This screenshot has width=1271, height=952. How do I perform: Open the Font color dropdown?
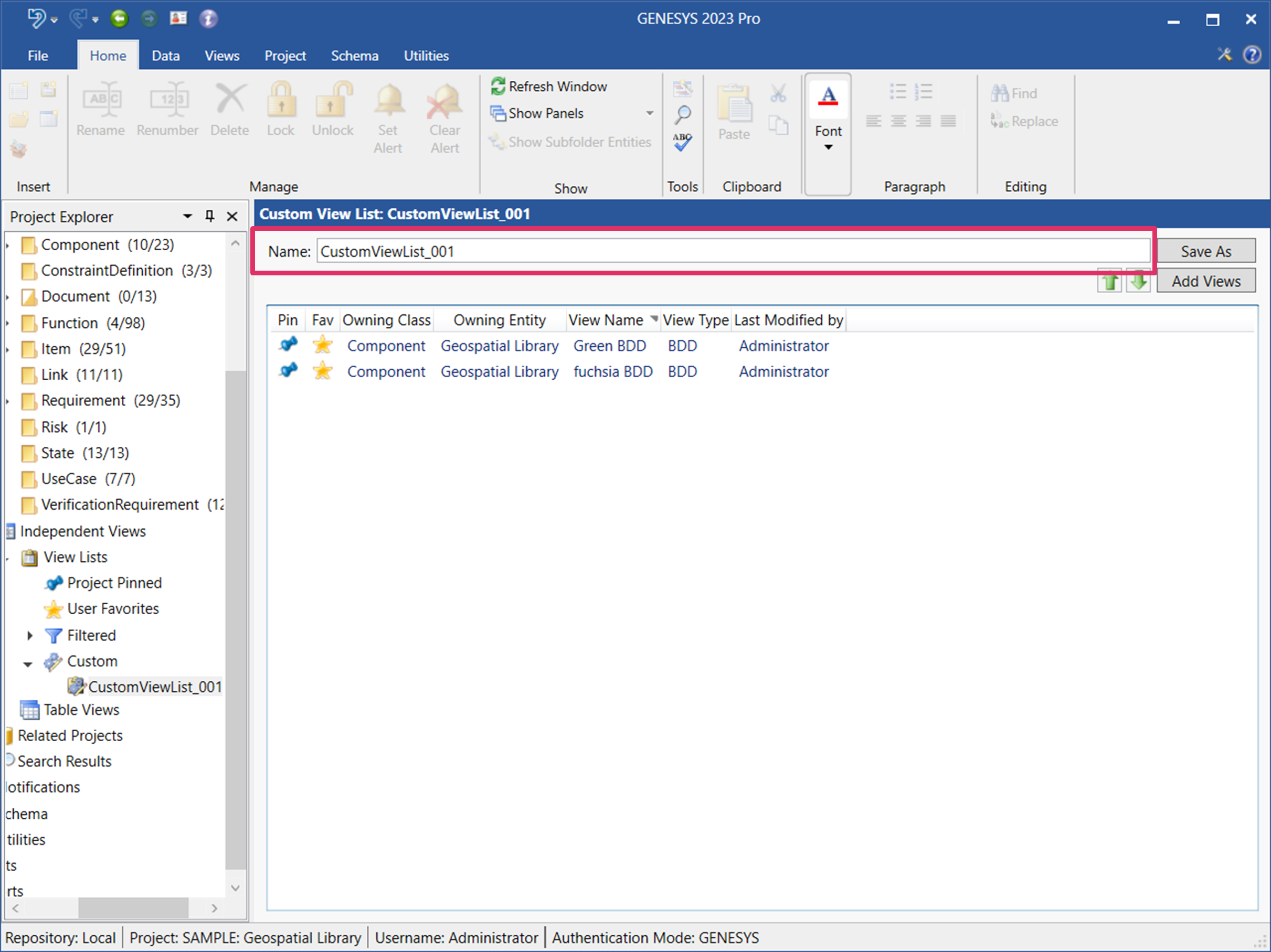point(828,147)
